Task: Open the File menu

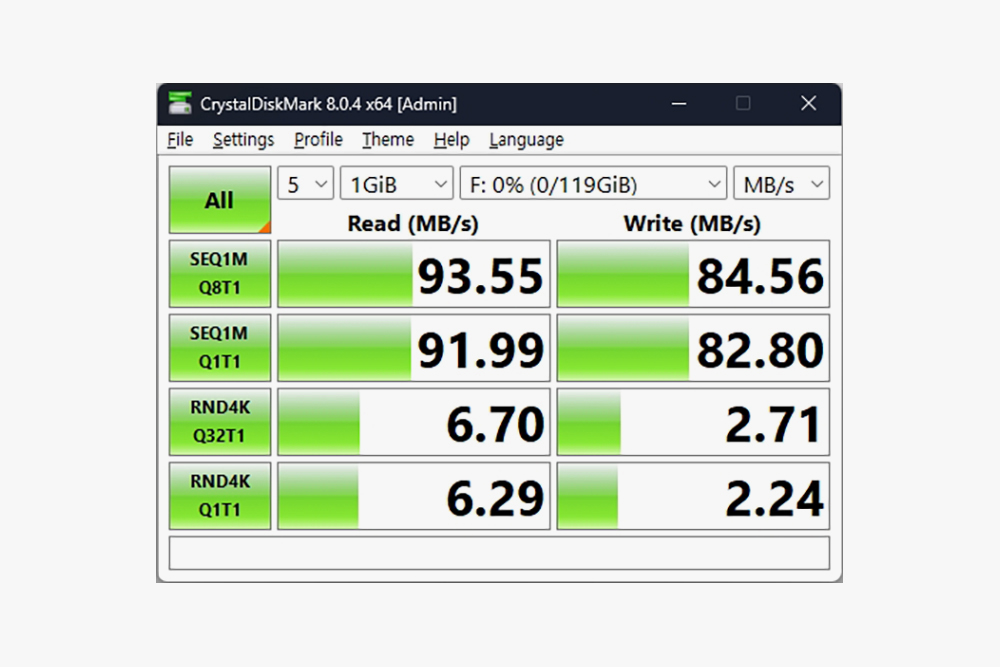Action: coord(180,140)
